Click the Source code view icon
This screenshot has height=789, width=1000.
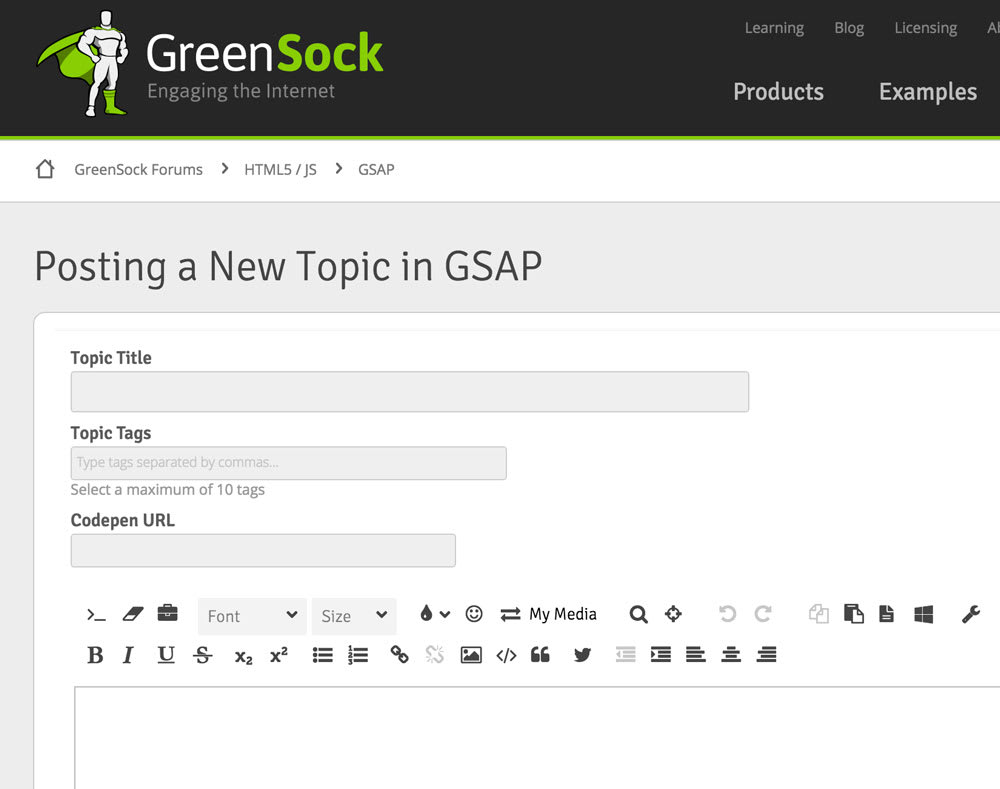96,615
